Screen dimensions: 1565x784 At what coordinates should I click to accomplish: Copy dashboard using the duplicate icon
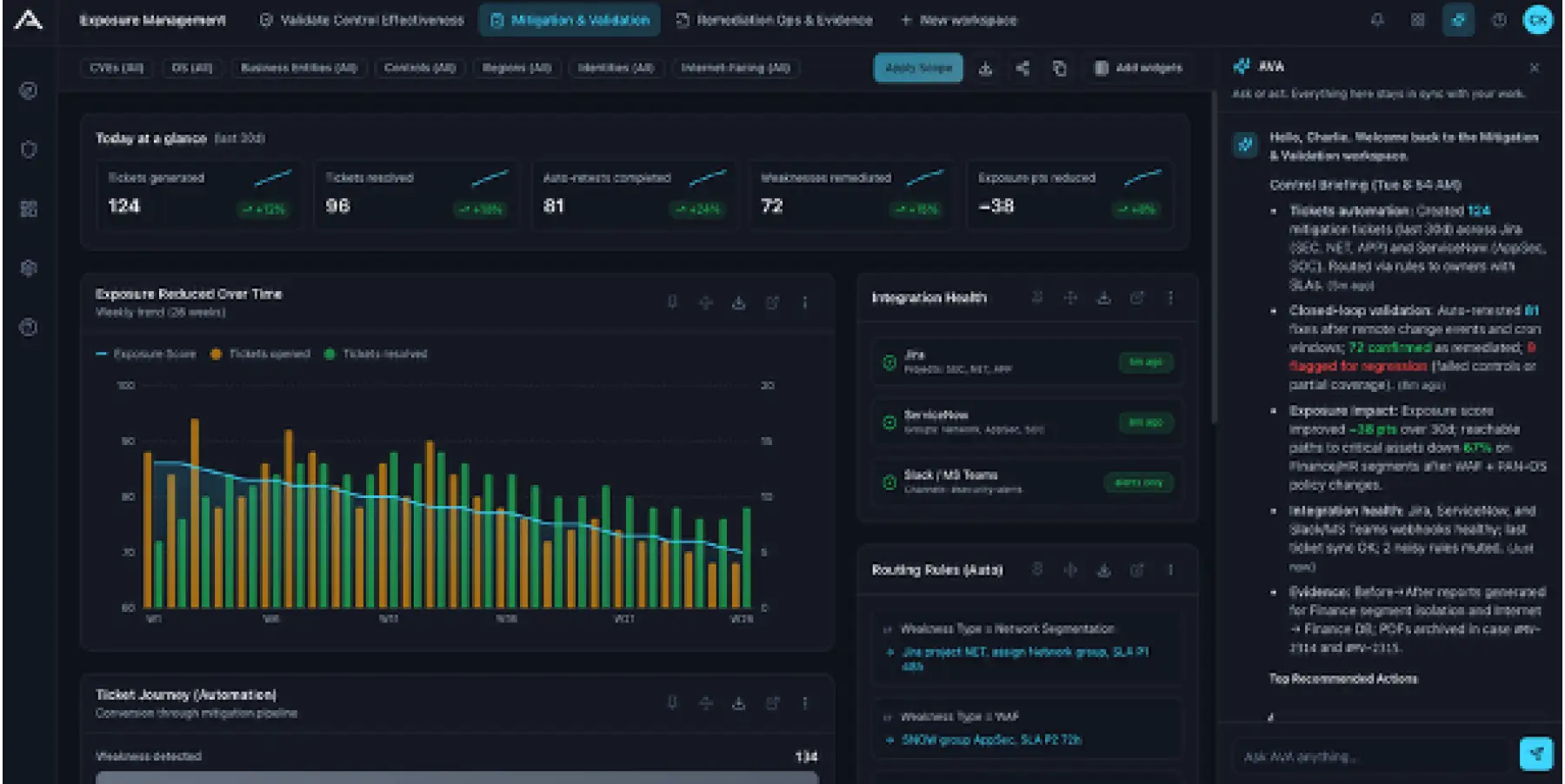click(x=1059, y=68)
